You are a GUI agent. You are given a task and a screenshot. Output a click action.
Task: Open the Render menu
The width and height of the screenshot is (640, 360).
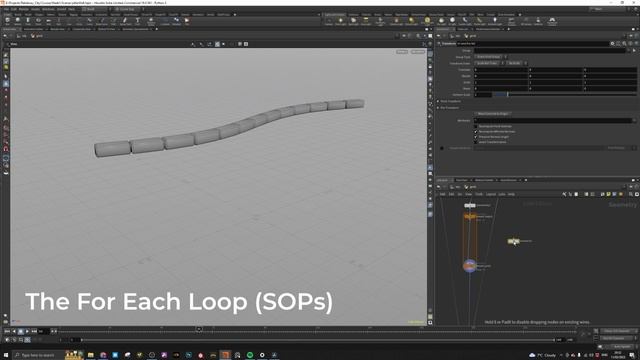coord(24,9)
